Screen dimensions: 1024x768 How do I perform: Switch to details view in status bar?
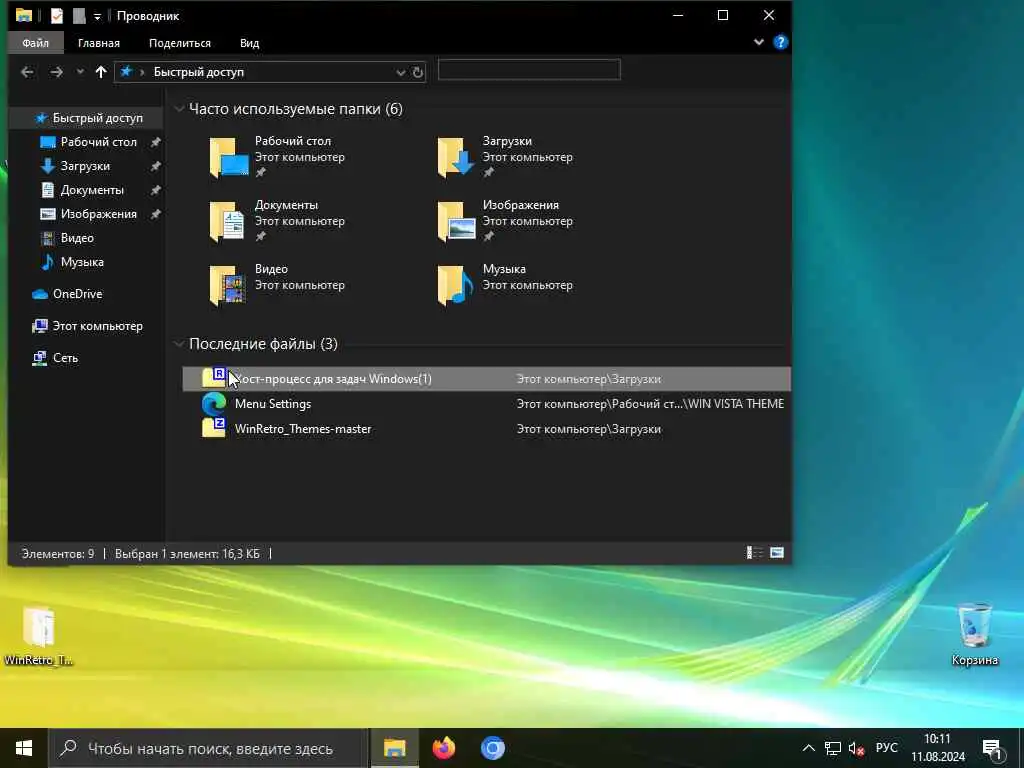(755, 553)
